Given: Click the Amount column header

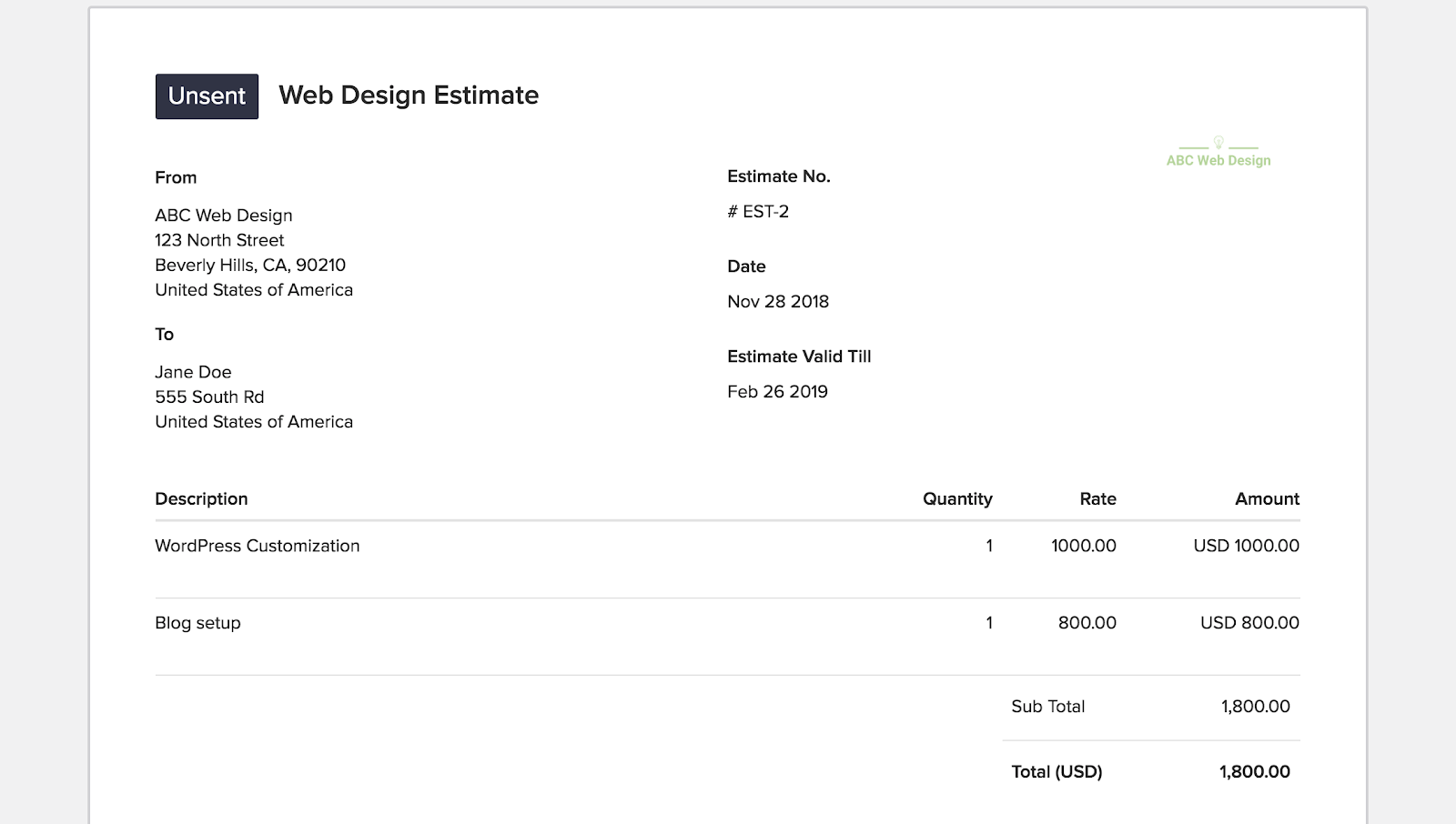Looking at the screenshot, I should point(1267,498).
